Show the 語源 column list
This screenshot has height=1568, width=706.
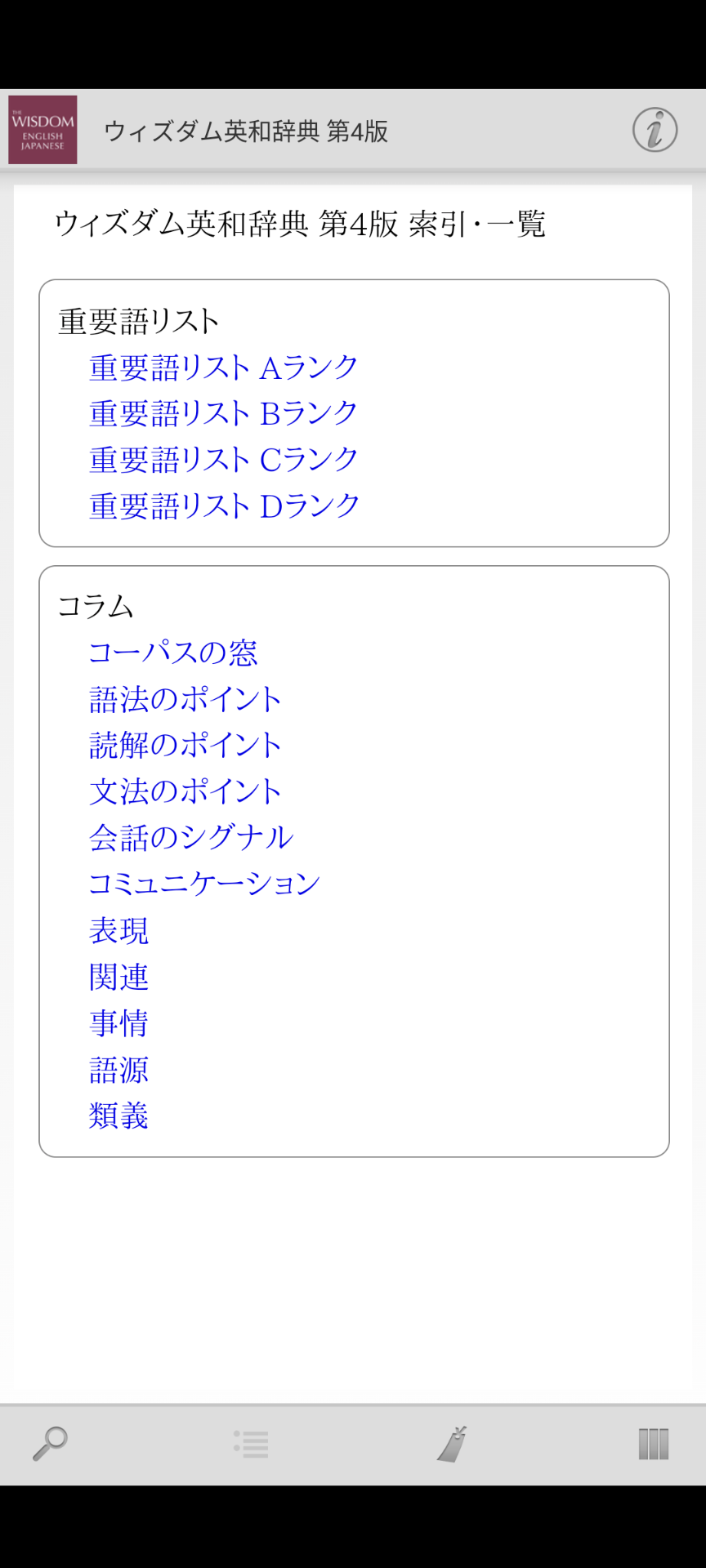pos(119,1070)
